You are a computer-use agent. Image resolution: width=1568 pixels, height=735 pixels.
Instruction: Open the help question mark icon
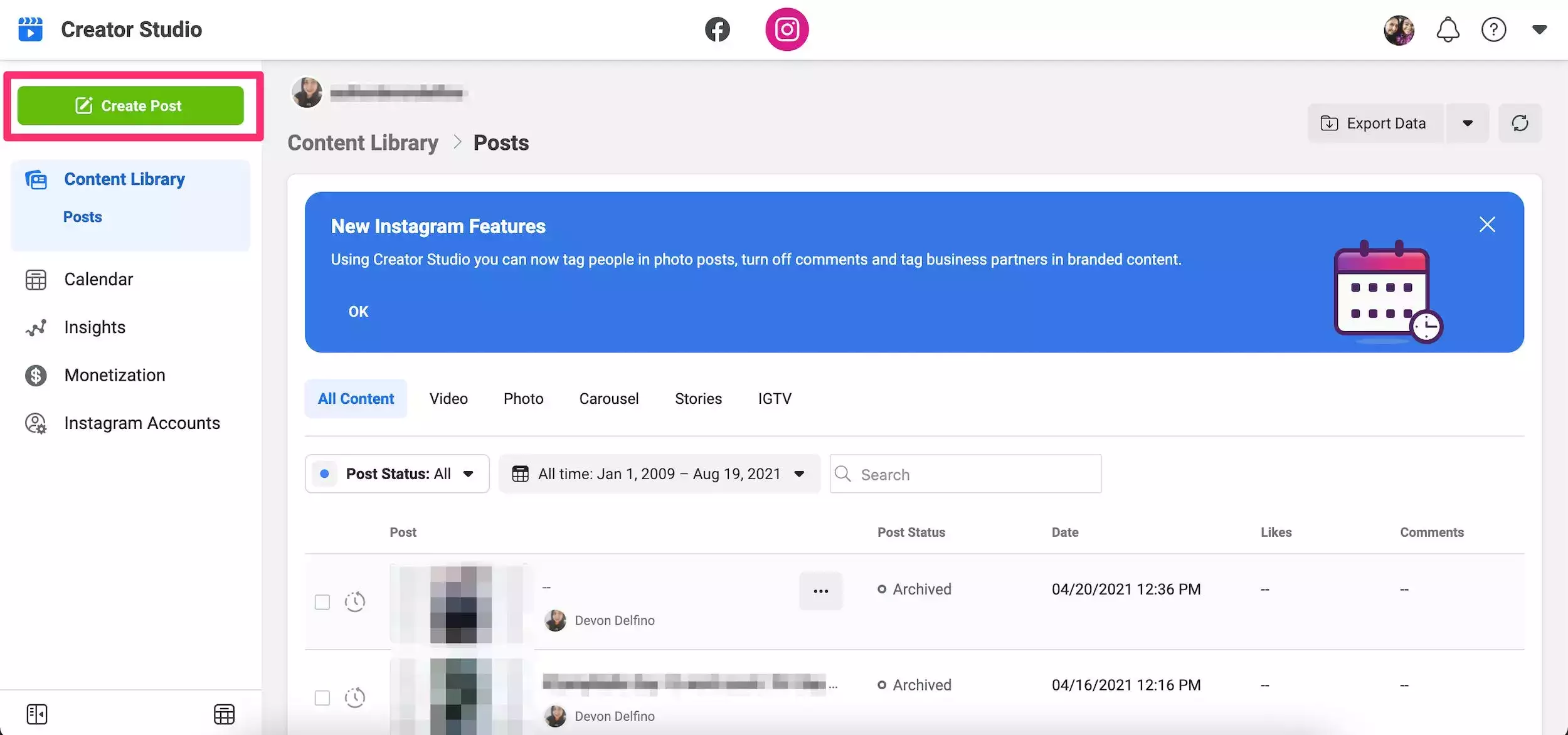[1493, 29]
